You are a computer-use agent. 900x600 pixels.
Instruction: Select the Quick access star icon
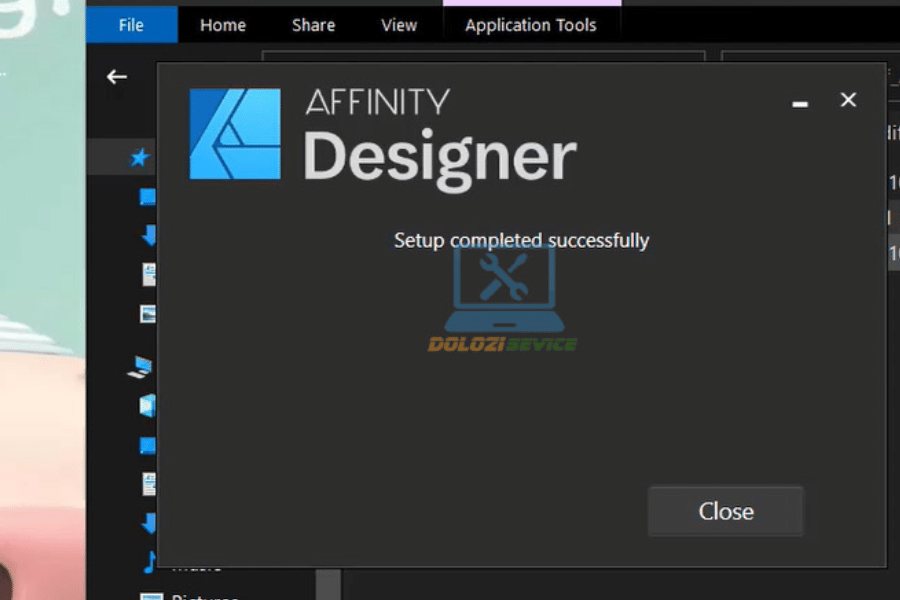[140, 157]
